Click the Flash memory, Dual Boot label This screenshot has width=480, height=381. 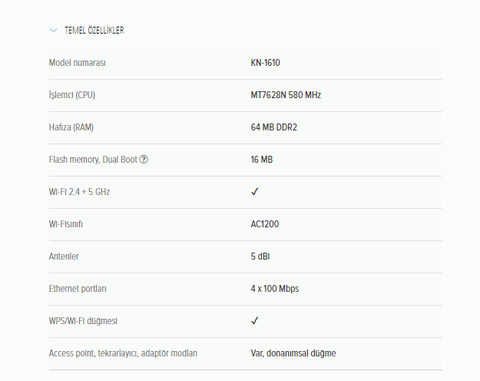[93, 160]
